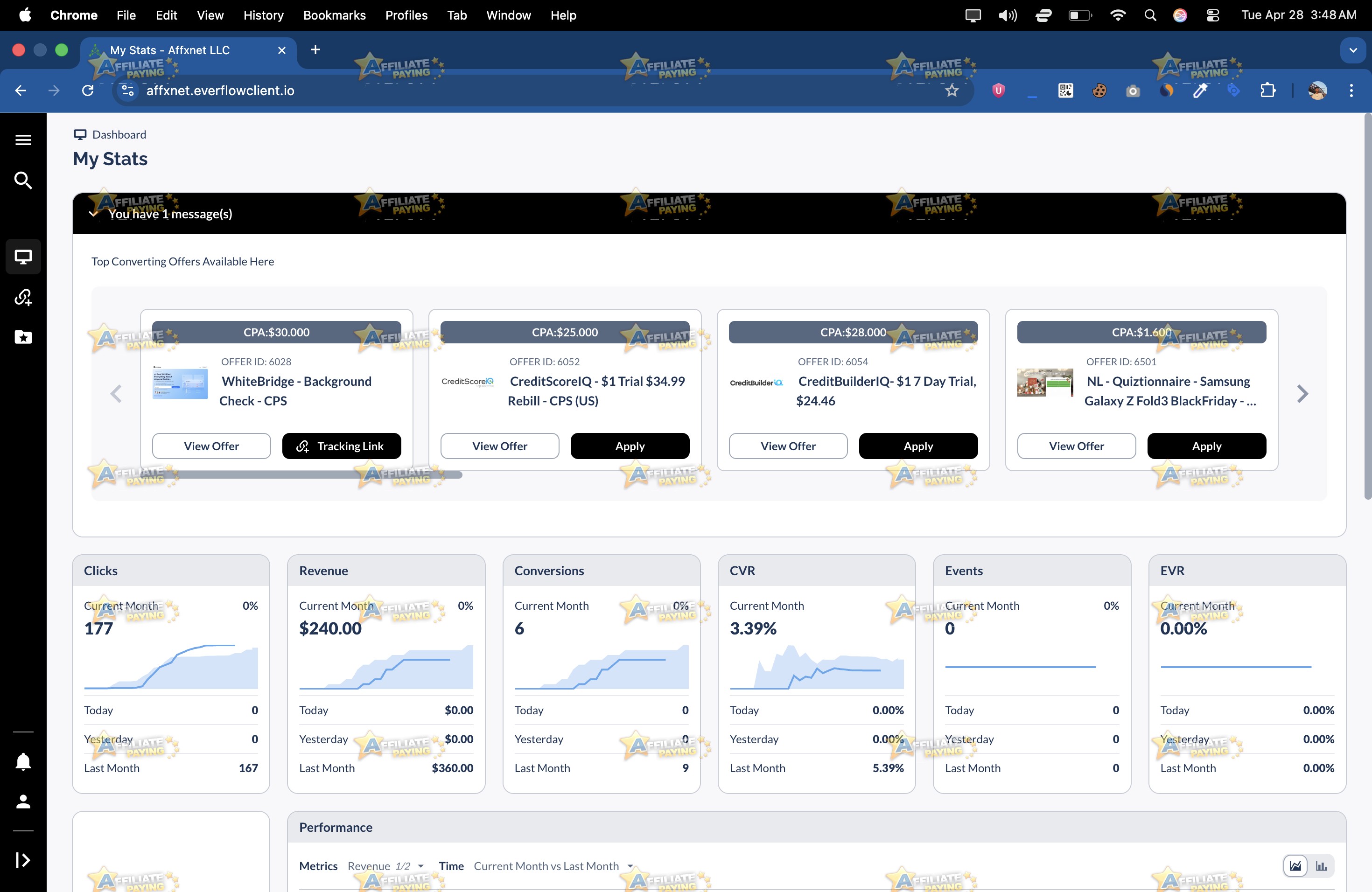Select the My Stats - Affxnet LLC tab

188,50
